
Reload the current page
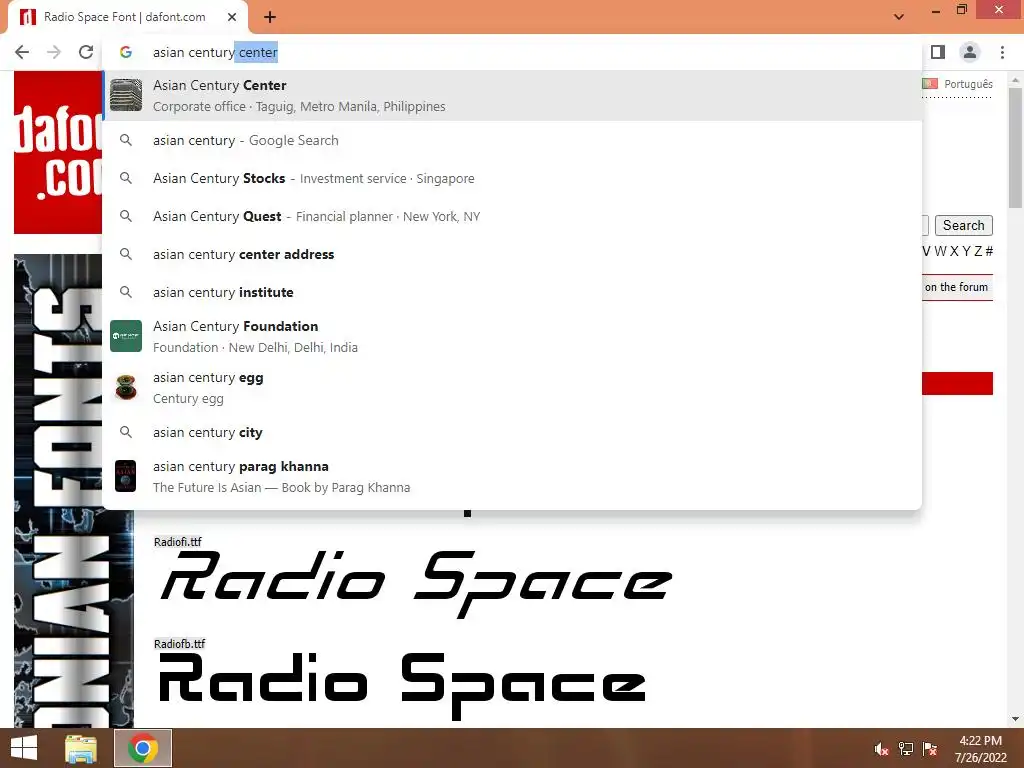86,52
